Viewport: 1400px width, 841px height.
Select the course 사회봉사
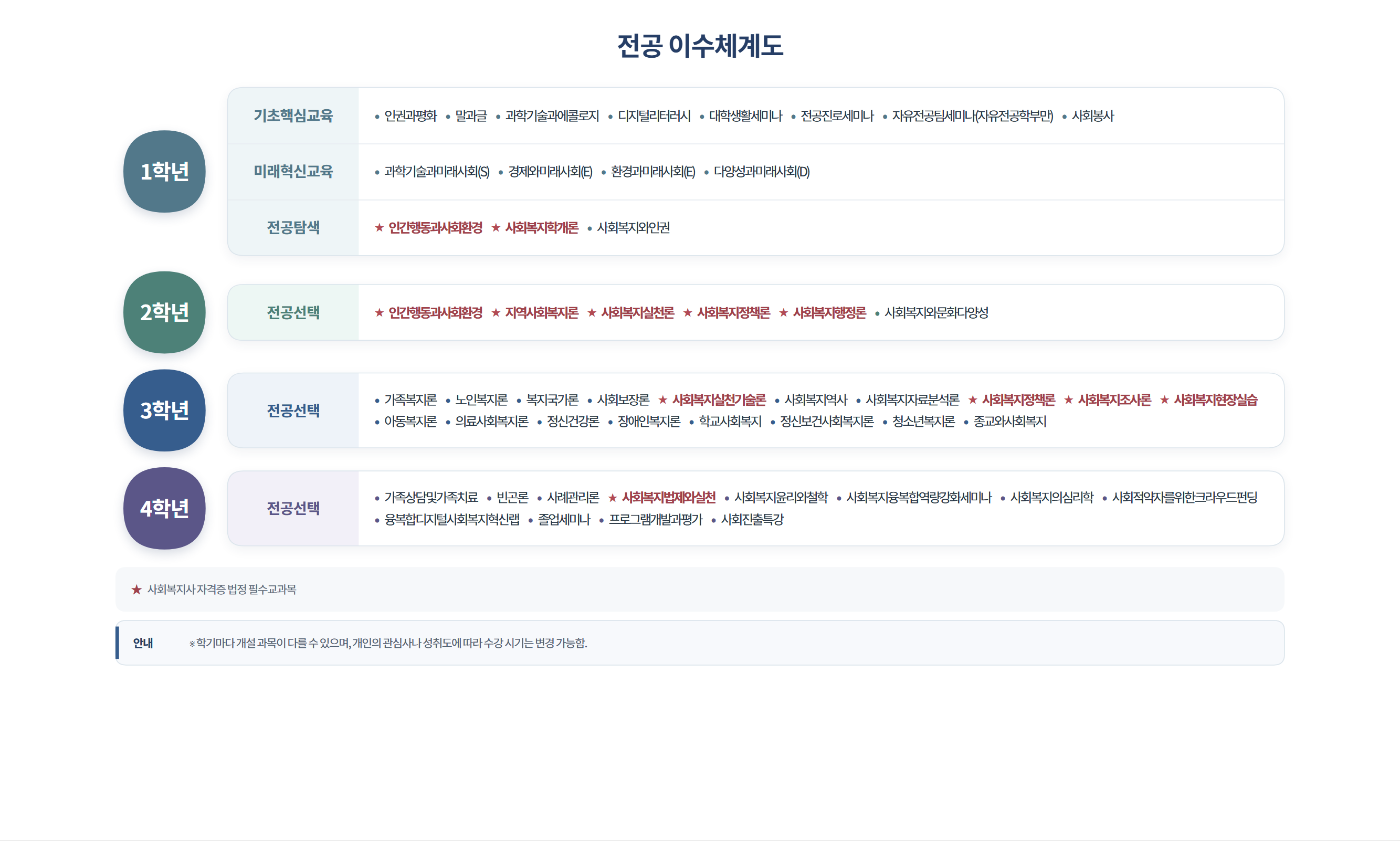pos(1093,115)
